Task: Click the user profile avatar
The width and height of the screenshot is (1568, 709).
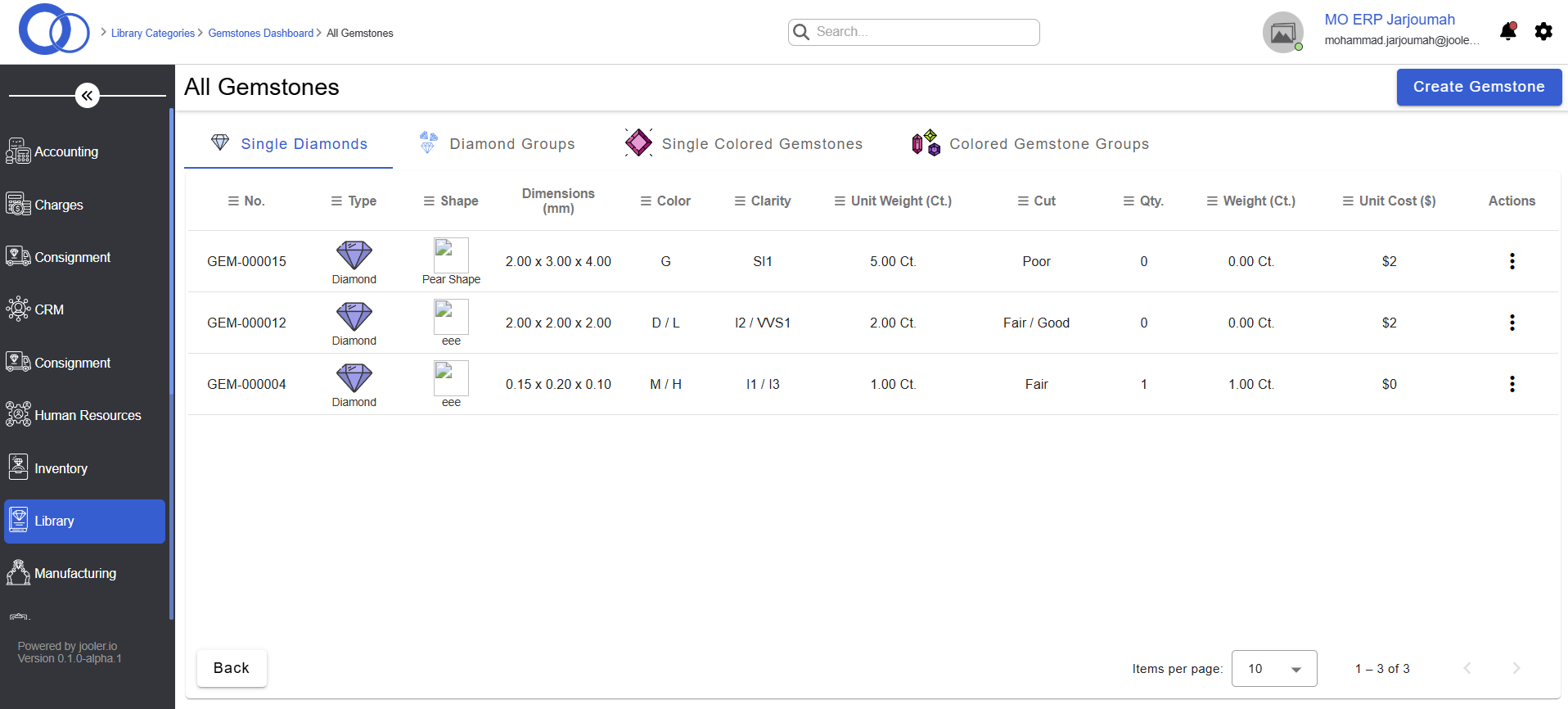Action: 1282,33
